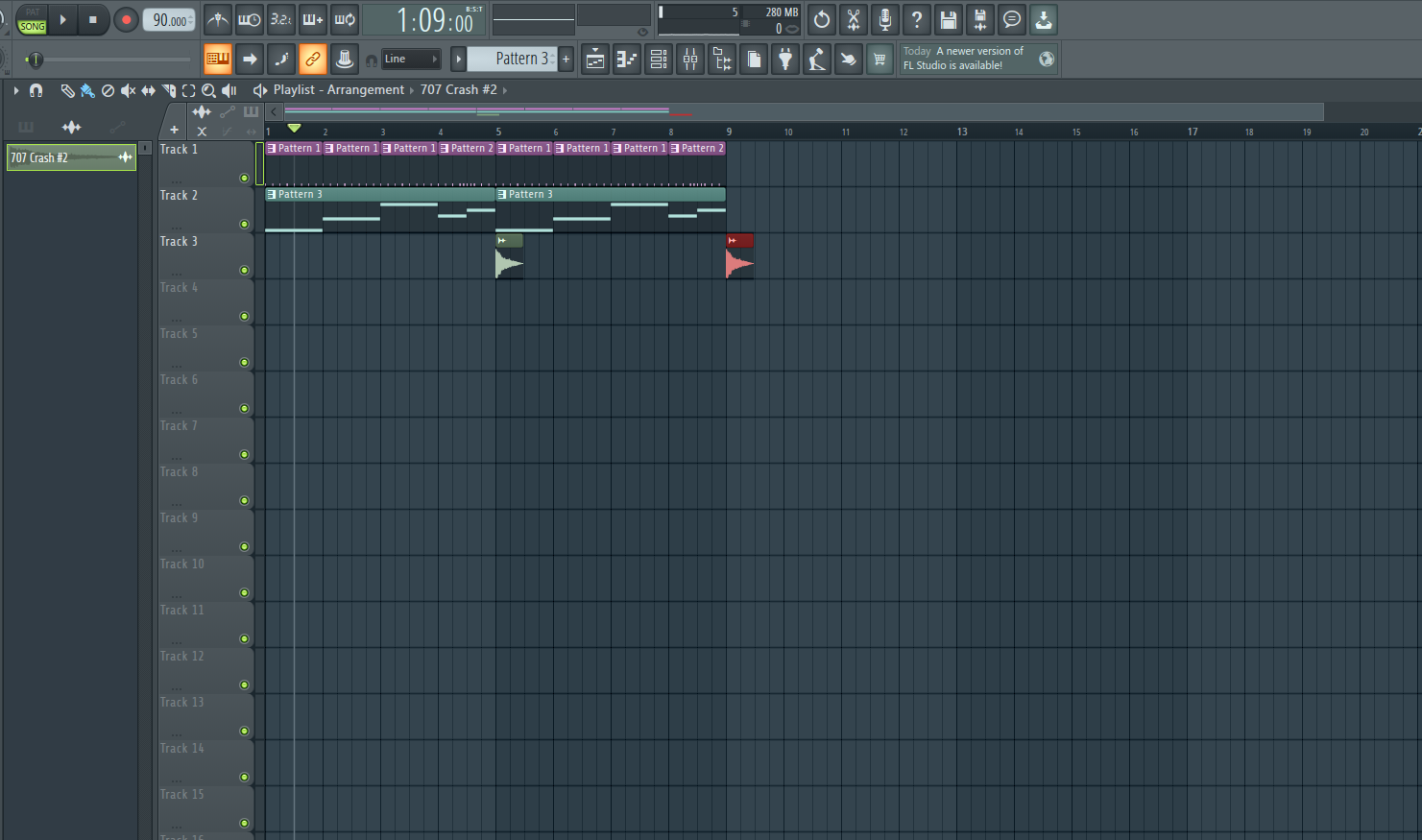Toggle the link-to-controller chain button
This screenshot has width=1422, height=840.
(313, 60)
